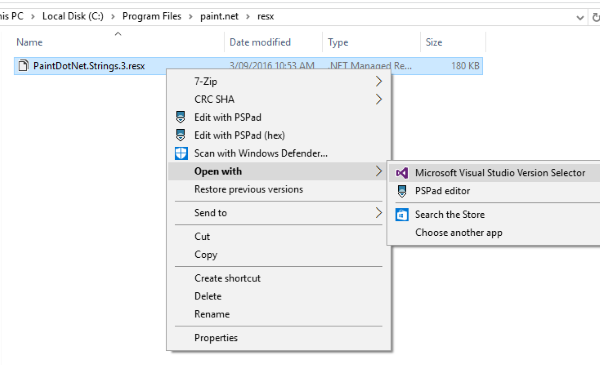Choose Edit with PSPad
The image size is (600, 365).
[279, 117]
